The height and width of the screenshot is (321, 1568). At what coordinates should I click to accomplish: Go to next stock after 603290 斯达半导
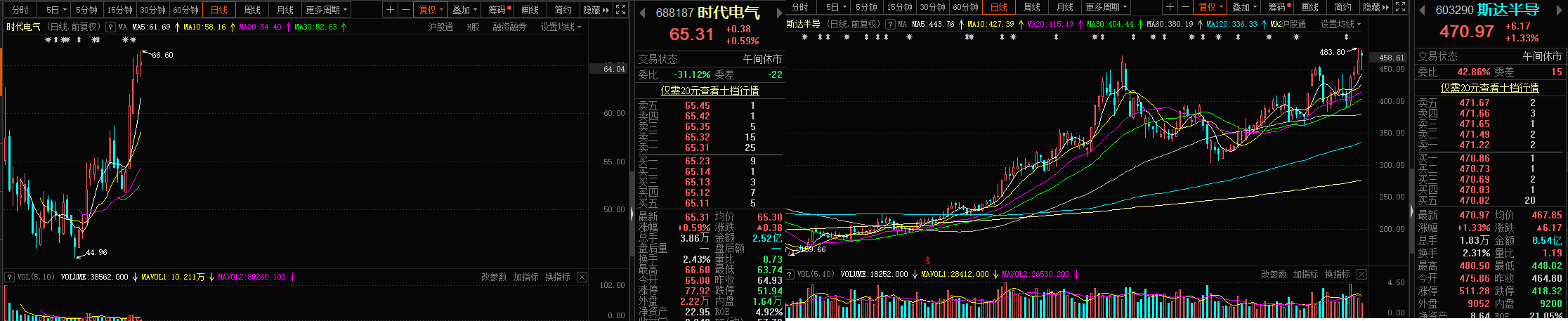pos(1561,10)
